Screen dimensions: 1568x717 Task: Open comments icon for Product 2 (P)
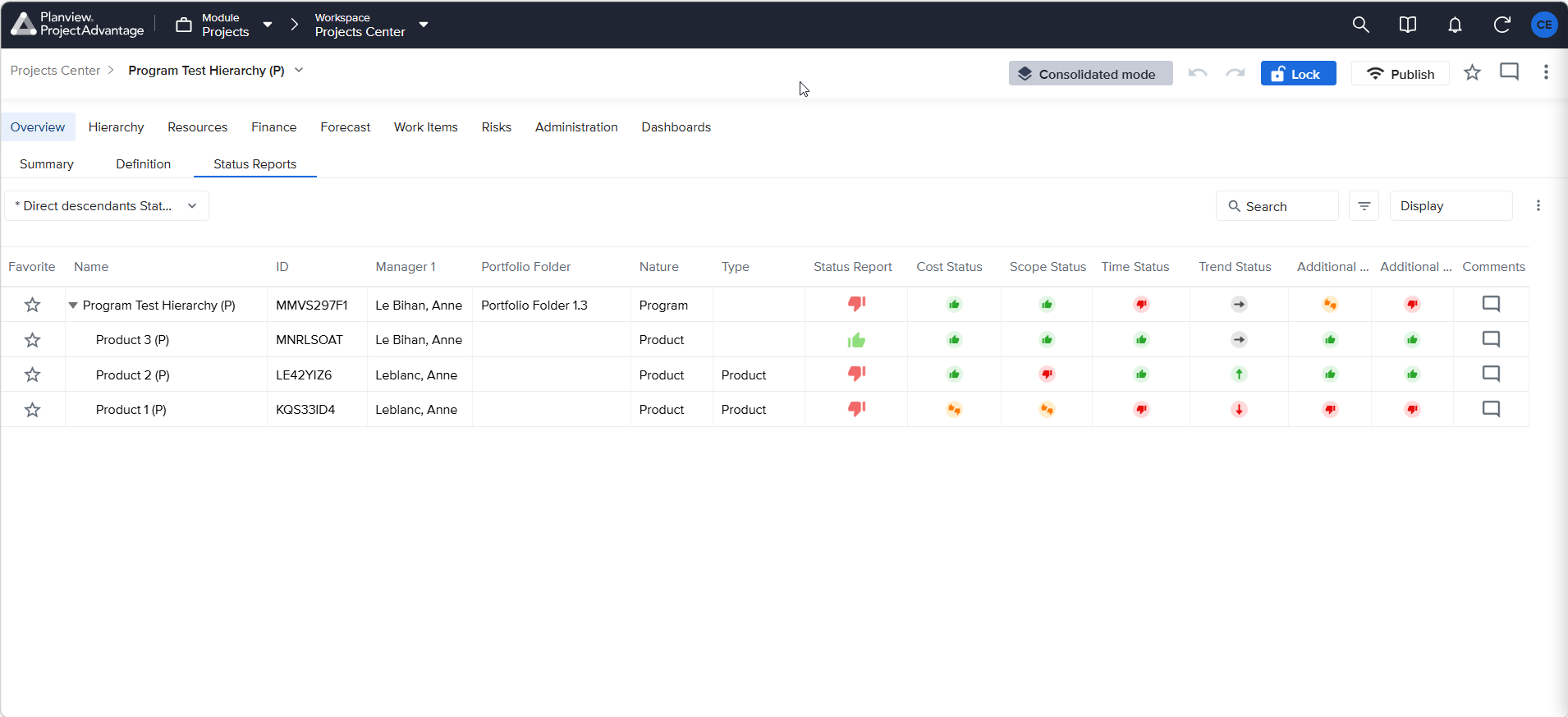1491,375
